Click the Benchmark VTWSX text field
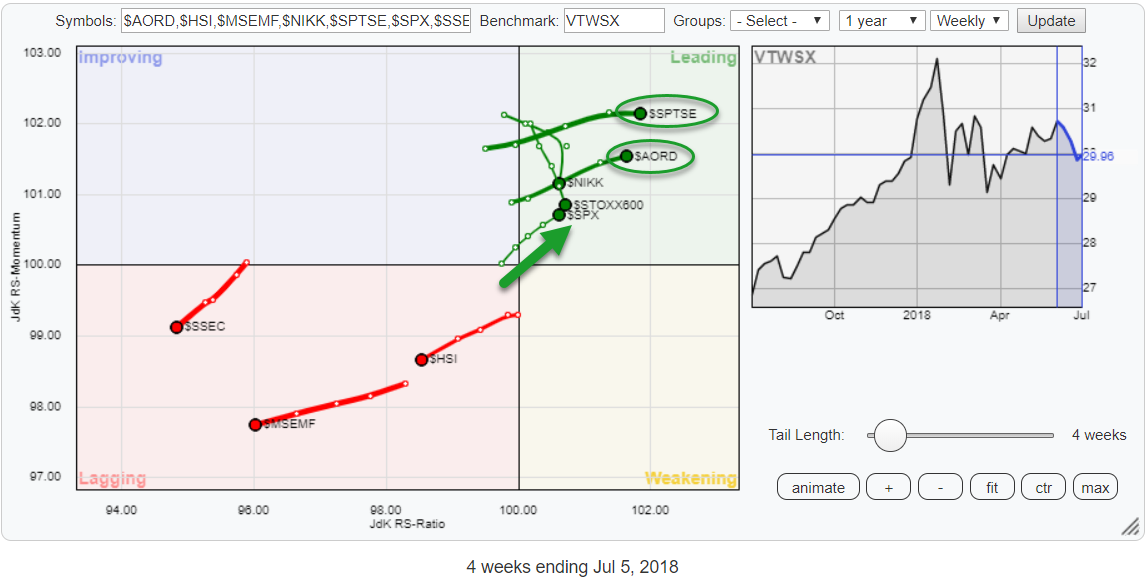Screen dimensions: 1147x581 click(614, 20)
